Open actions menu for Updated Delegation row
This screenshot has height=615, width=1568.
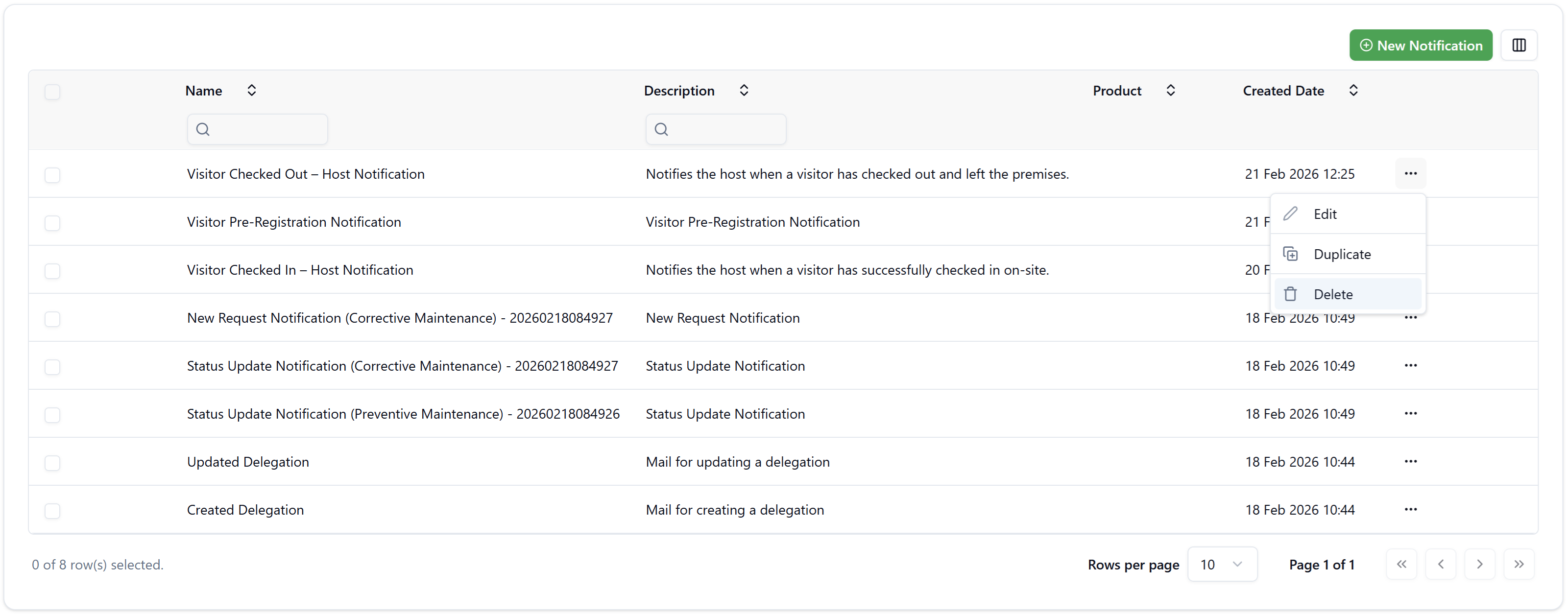[1410, 462]
